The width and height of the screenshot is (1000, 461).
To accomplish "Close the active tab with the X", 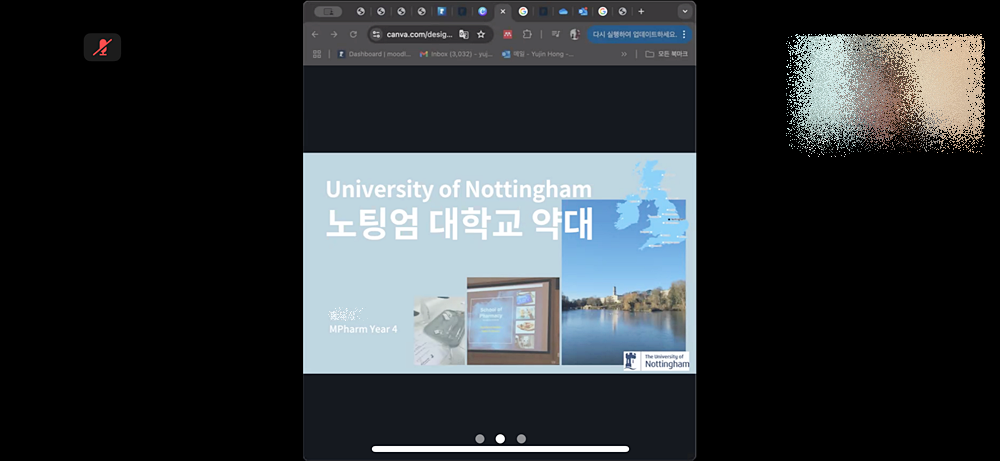I will click(x=503, y=11).
